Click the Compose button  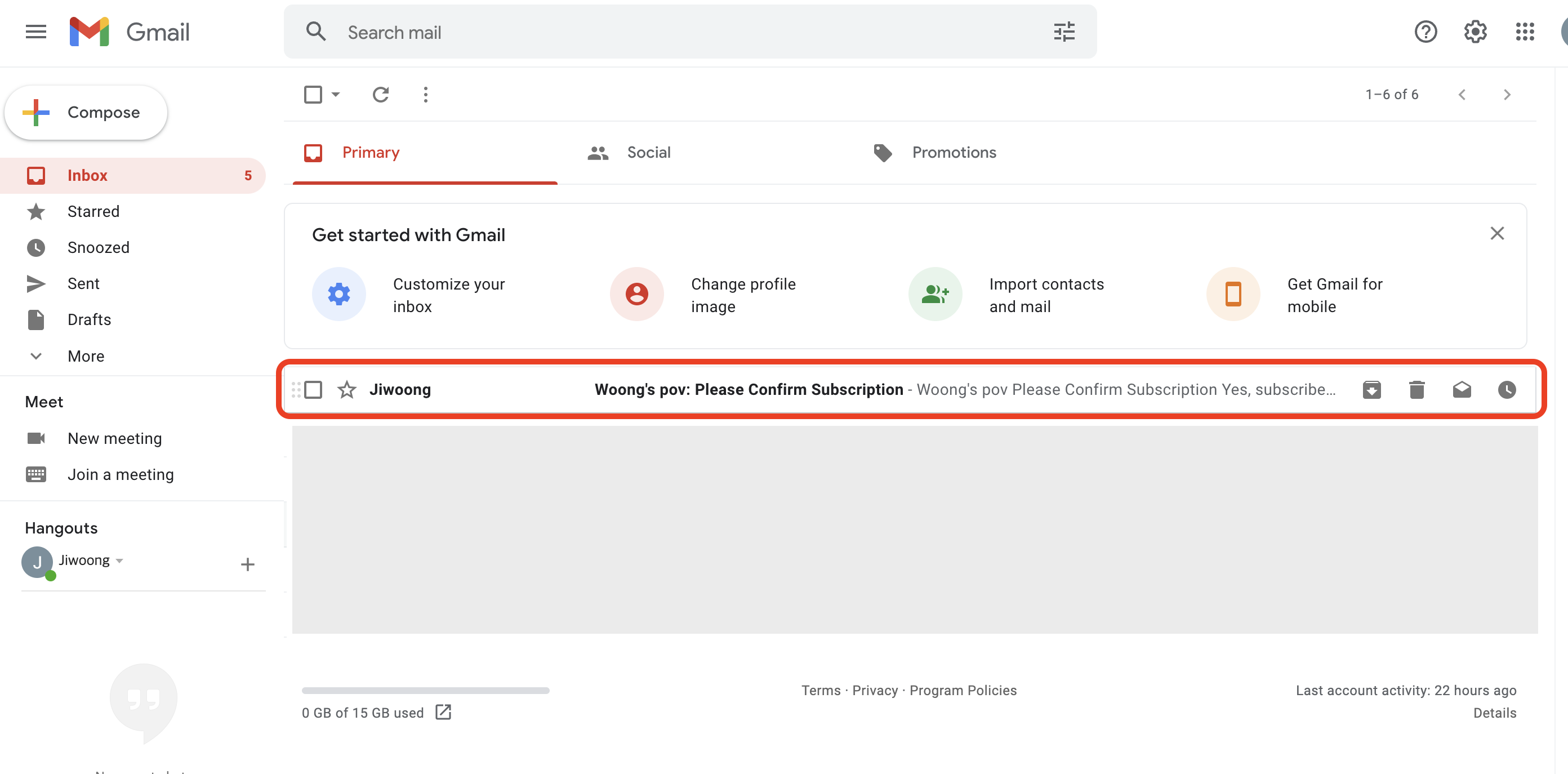pyautogui.click(x=86, y=113)
